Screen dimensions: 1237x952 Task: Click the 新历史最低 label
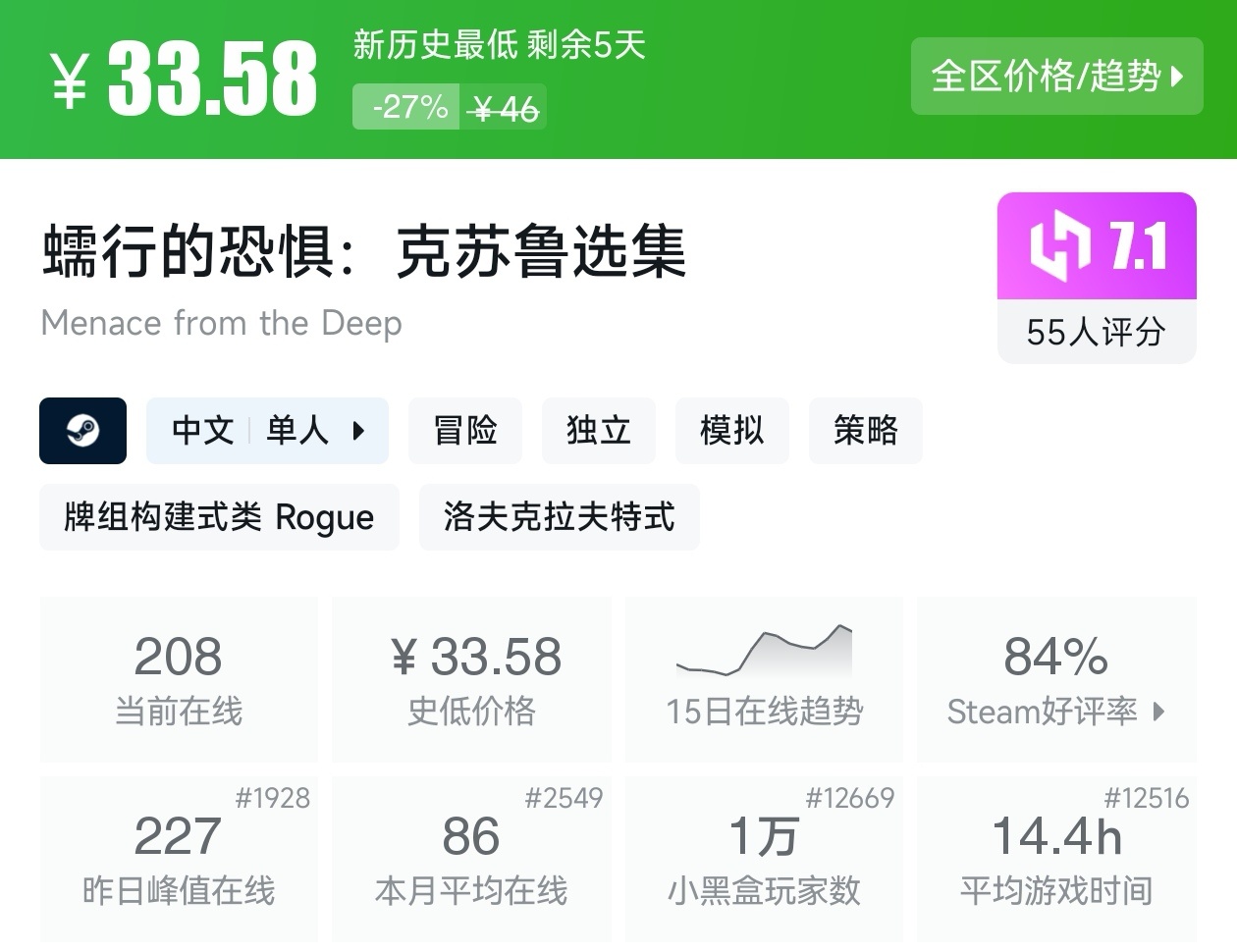(x=424, y=48)
